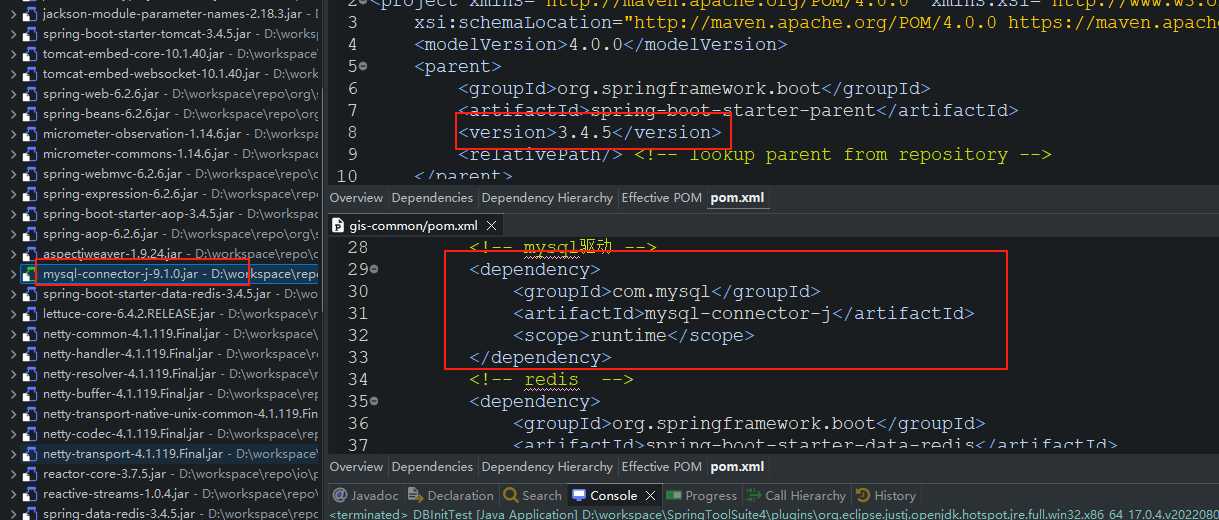Select pom.xml source tab in upper editor
1219x520 pixels.
tap(737, 198)
